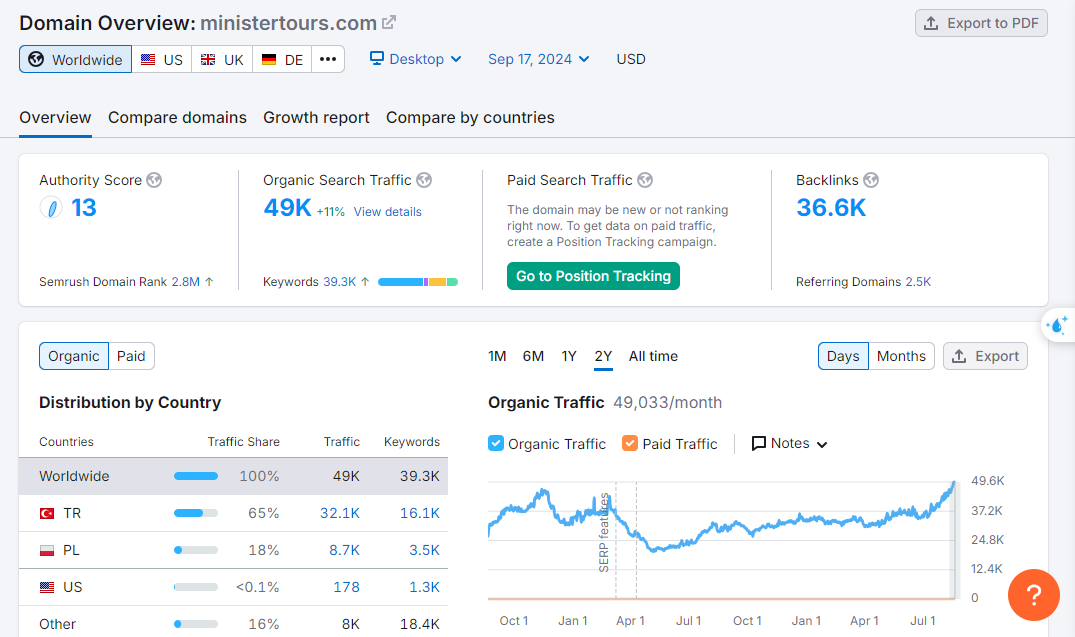Select the US flag database
Screen dimensions: 1075x637
162,59
